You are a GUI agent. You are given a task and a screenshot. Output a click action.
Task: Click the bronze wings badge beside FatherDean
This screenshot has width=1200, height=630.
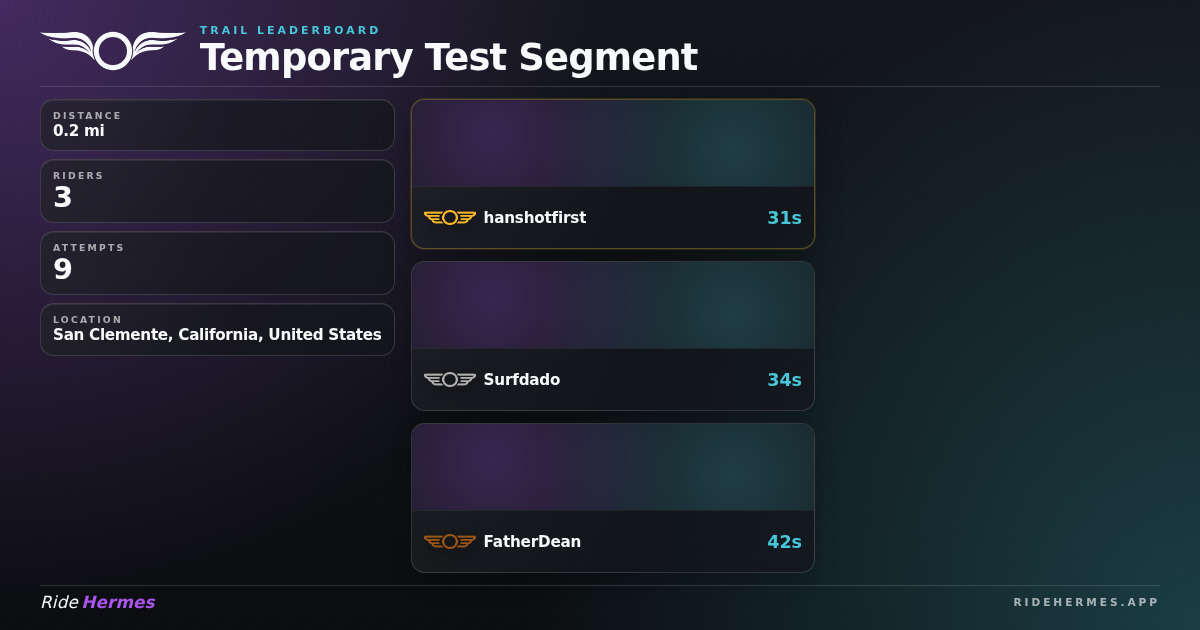tap(450, 542)
